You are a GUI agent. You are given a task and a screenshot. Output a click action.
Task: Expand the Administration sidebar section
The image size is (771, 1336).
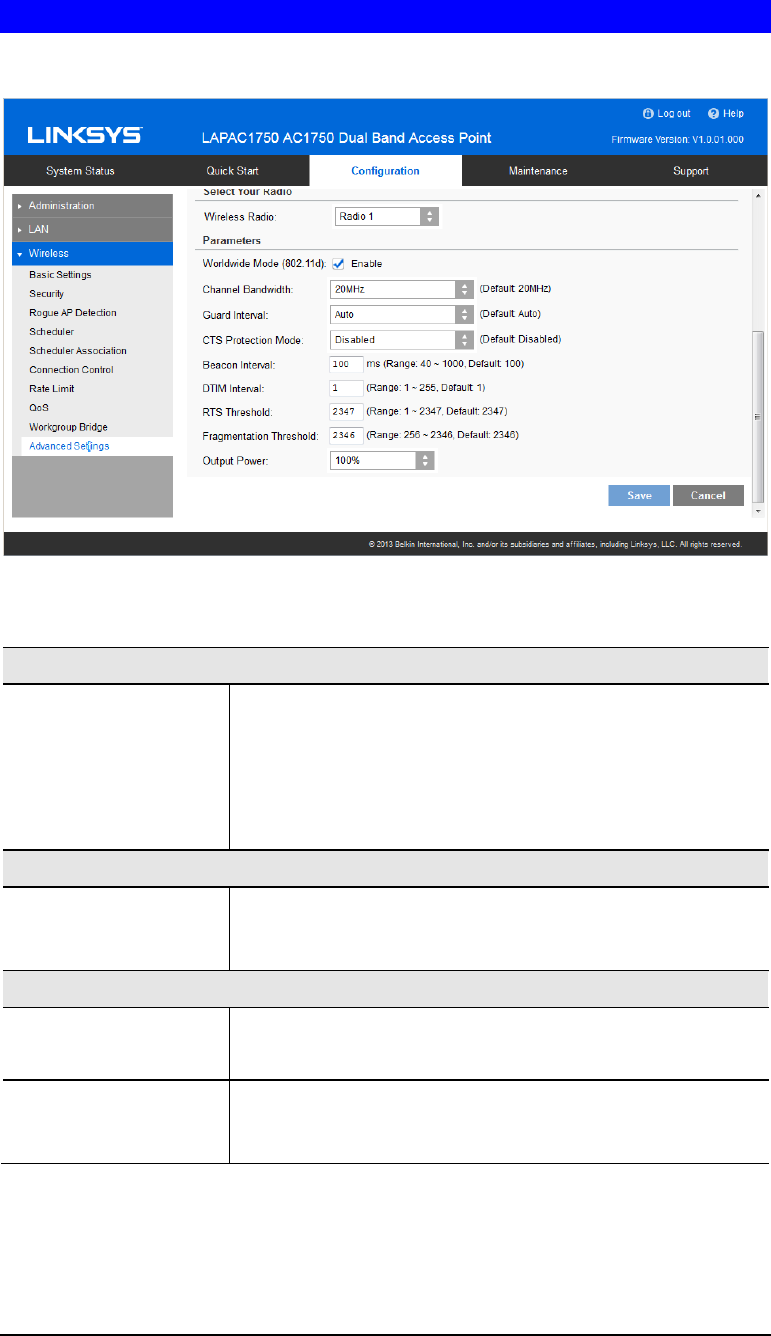(x=92, y=206)
